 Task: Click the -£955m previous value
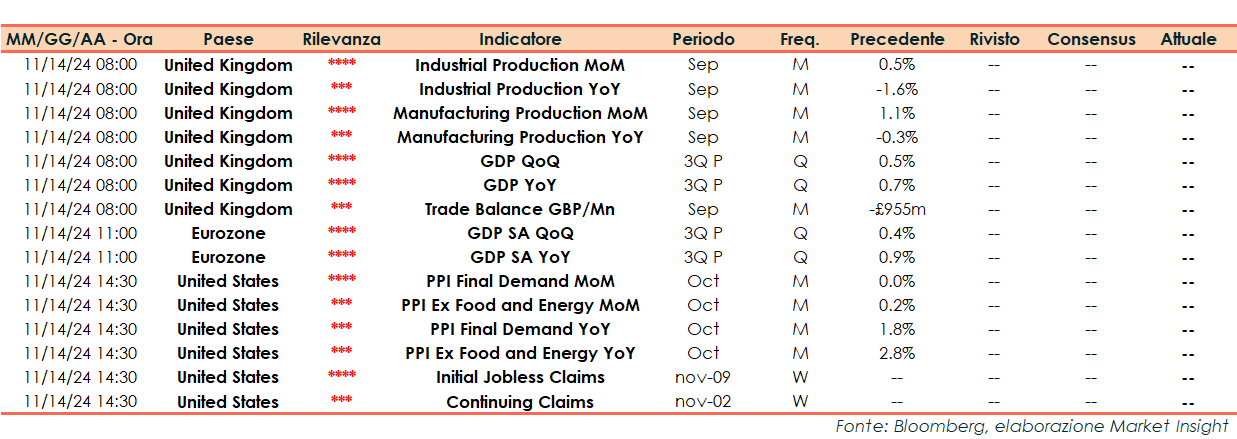point(897,209)
